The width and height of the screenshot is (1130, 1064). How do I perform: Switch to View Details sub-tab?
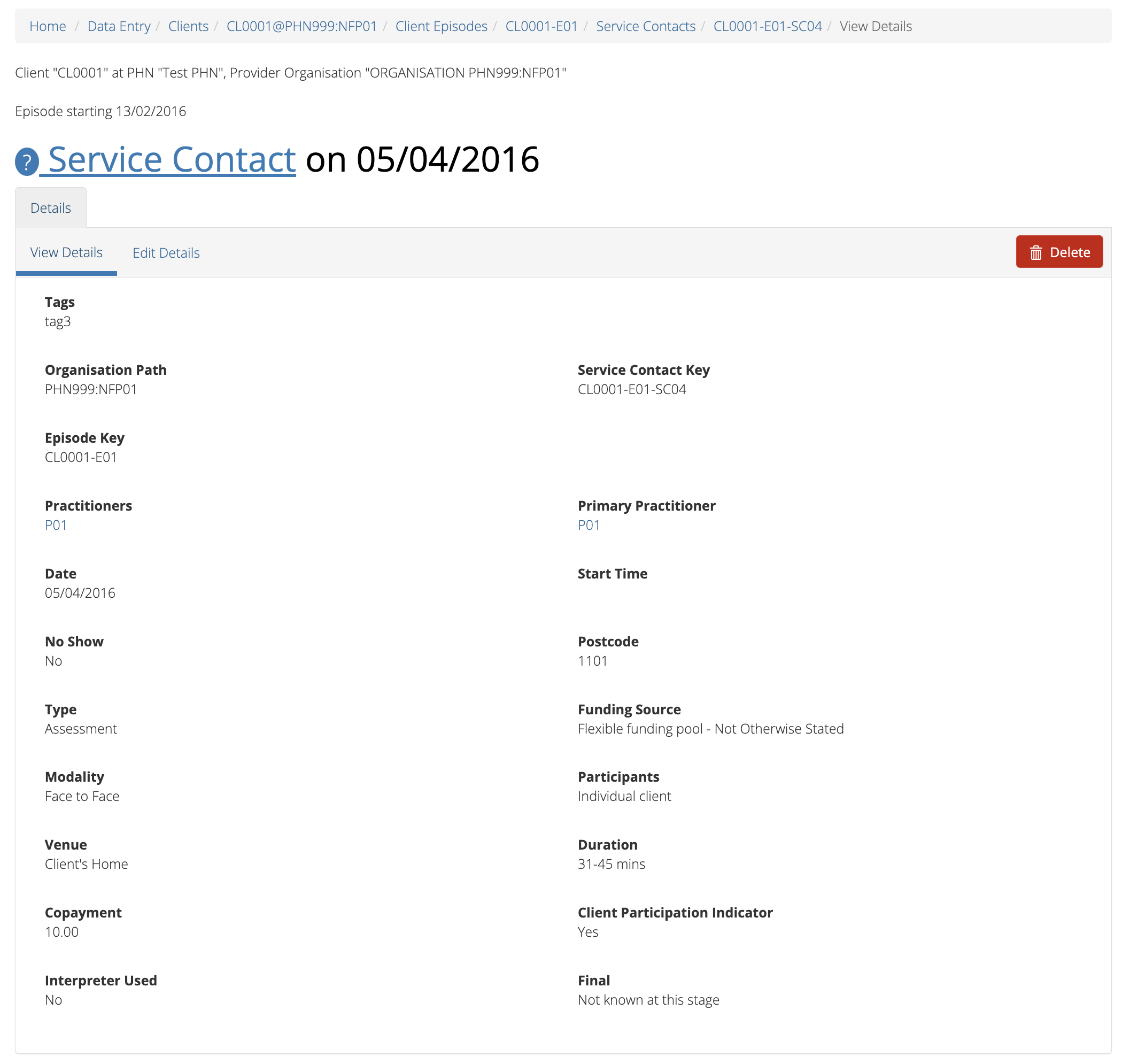(66, 252)
